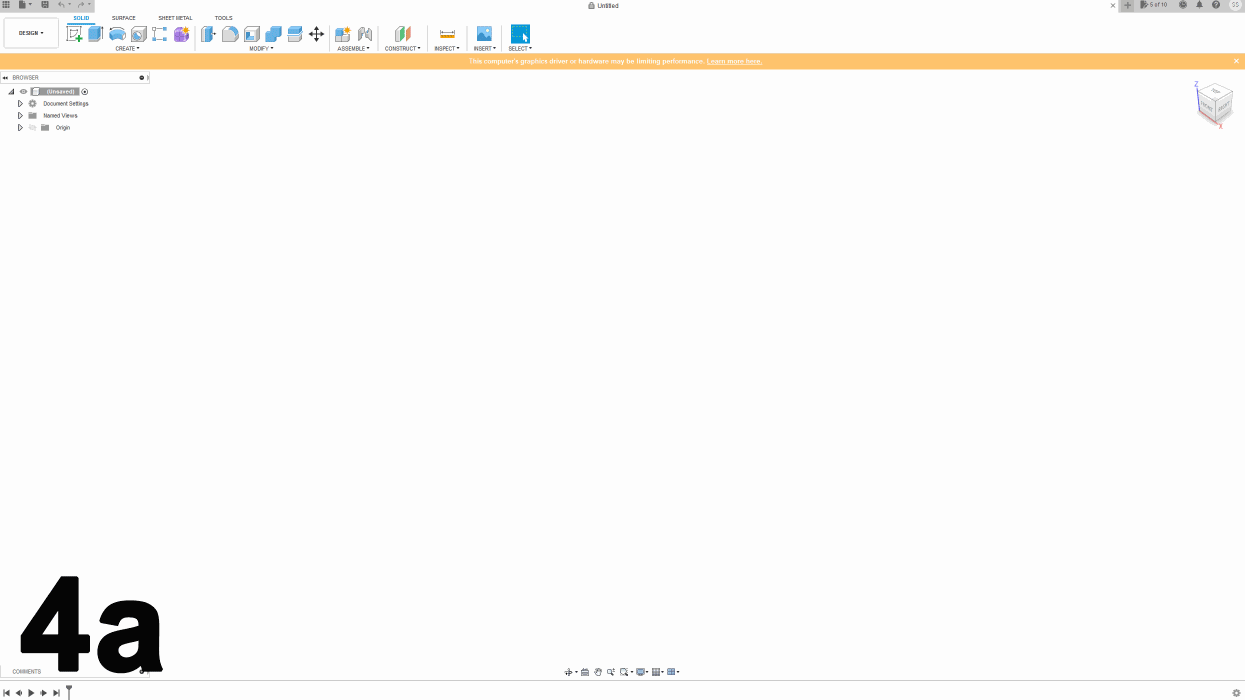Switch to the SHEET METAL tab
1245x700 pixels.
[x=175, y=17]
